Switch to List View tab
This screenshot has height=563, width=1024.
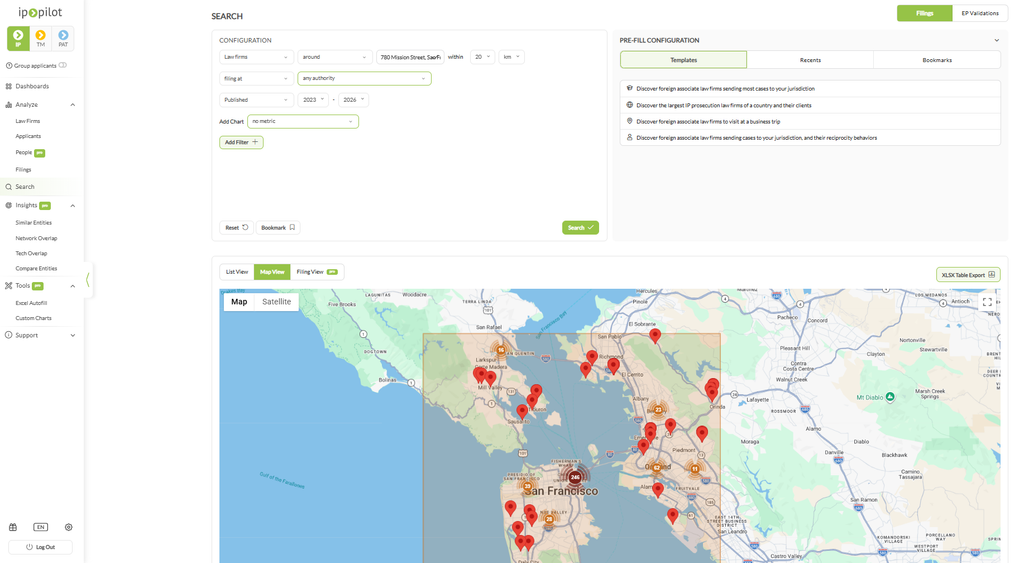(x=236, y=272)
